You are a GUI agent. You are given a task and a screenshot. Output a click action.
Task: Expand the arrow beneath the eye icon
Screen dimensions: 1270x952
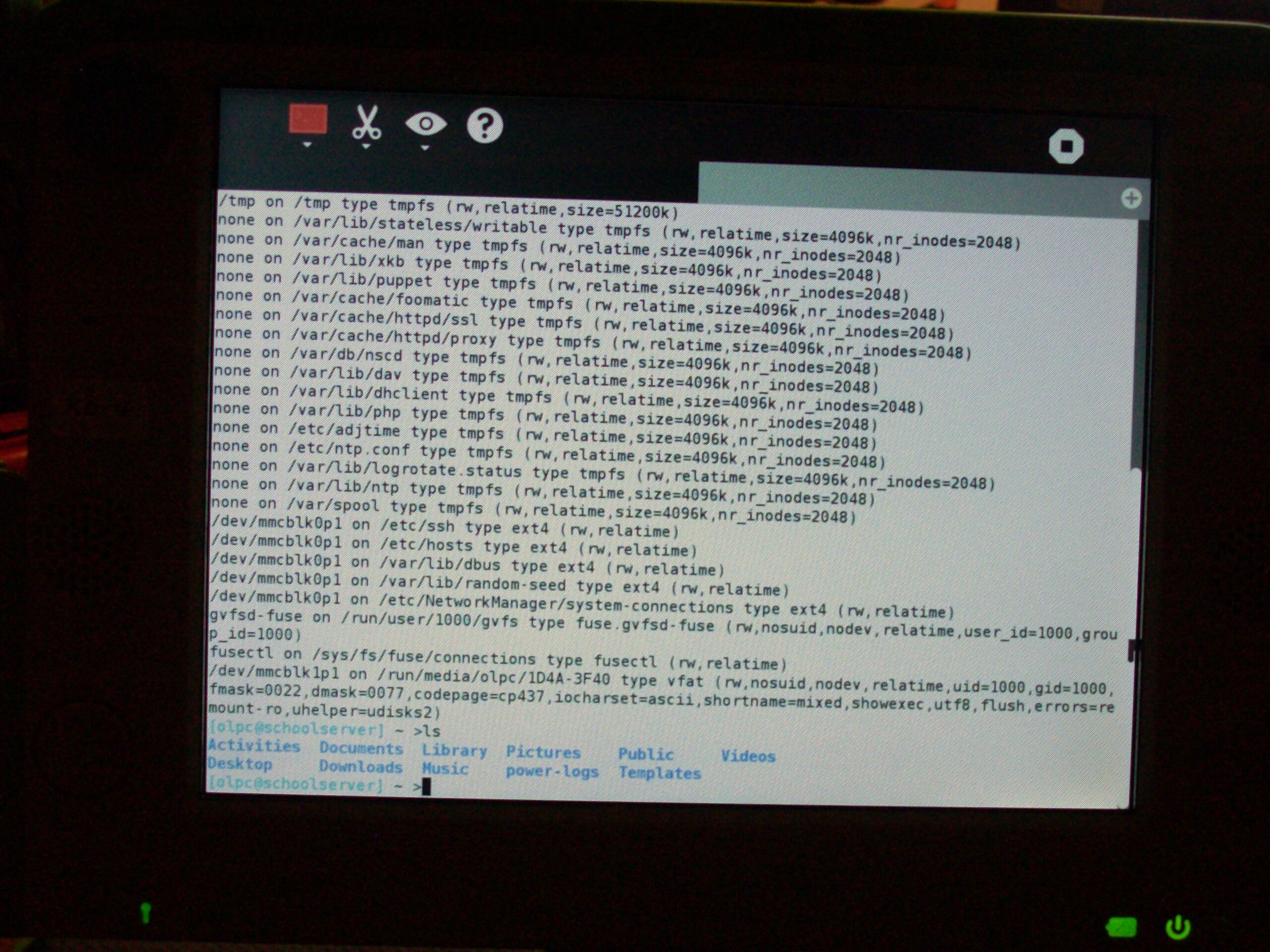point(425,148)
